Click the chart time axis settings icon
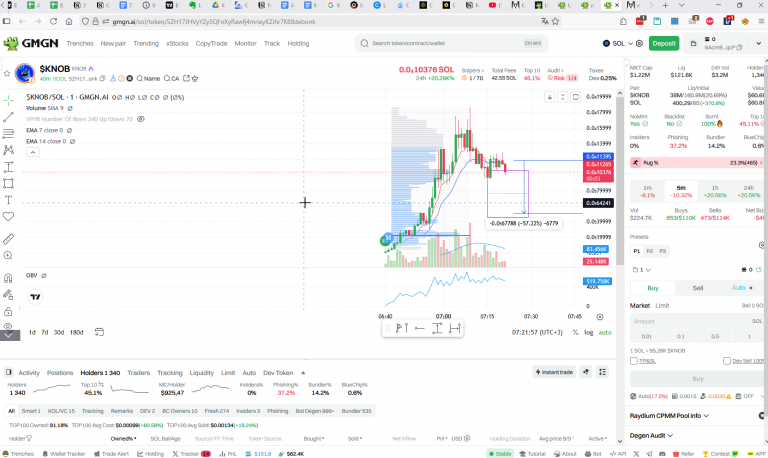The height and width of the screenshot is (458, 768). (x=600, y=317)
